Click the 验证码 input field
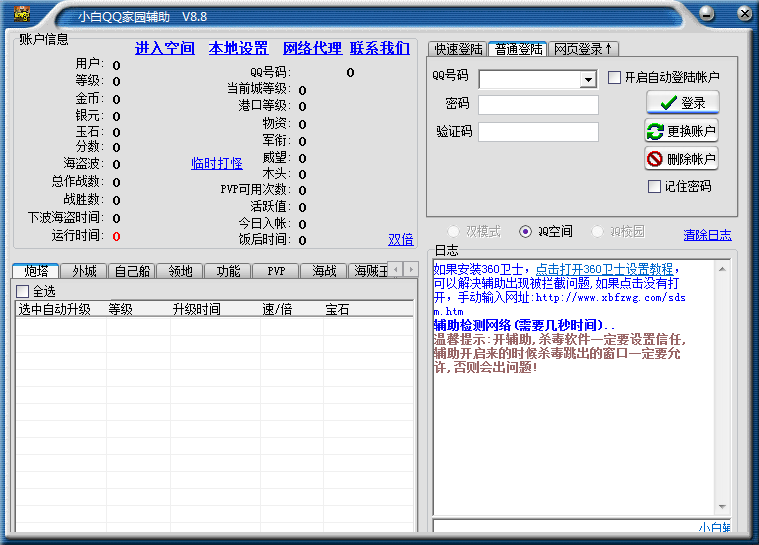The height and width of the screenshot is (545, 759). [x=538, y=132]
